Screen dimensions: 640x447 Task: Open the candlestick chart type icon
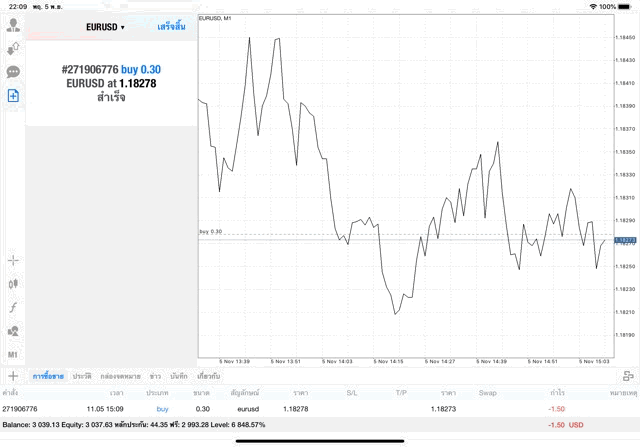click(13, 284)
